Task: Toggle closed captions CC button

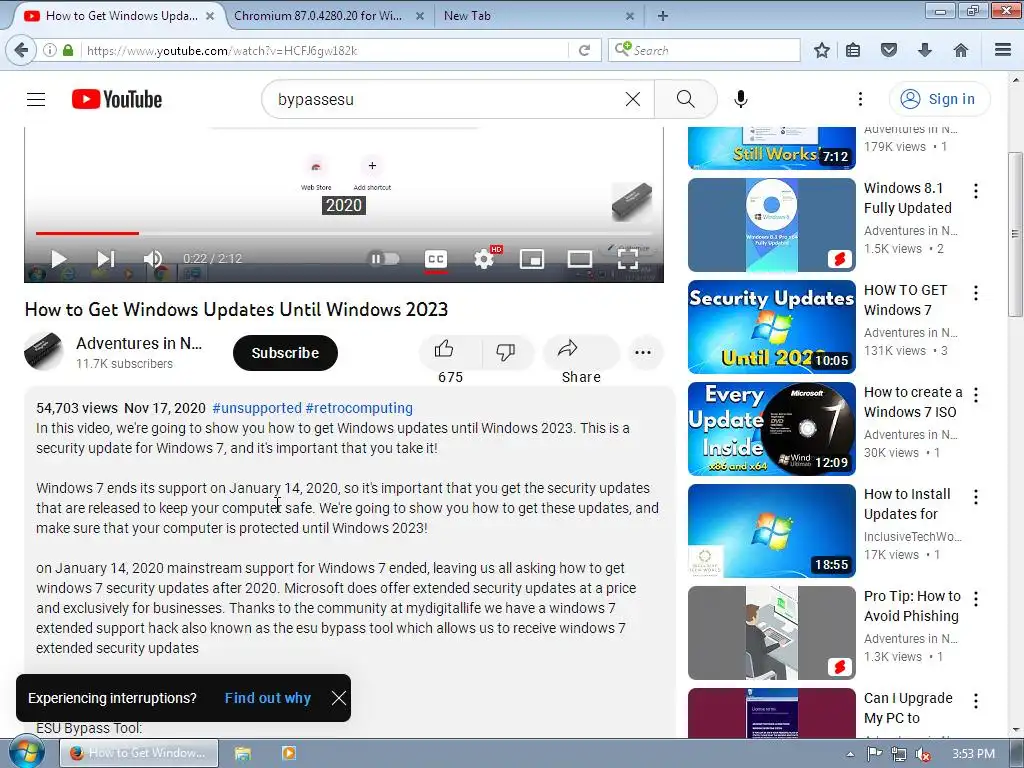Action: click(x=436, y=259)
